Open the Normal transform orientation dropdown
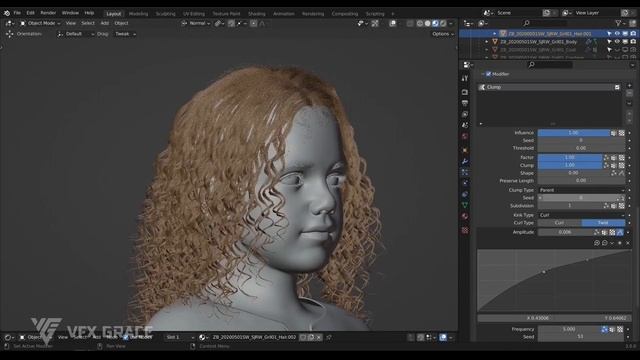Viewport: 640px width, 360px height. click(196, 23)
